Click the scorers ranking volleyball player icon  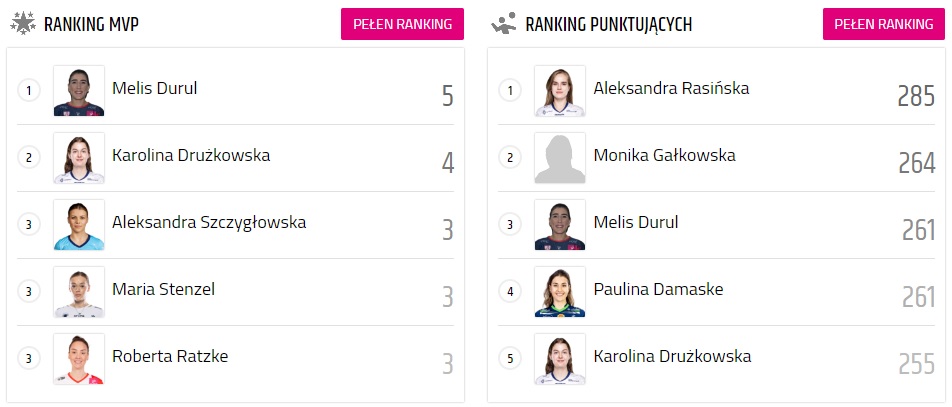(x=503, y=22)
